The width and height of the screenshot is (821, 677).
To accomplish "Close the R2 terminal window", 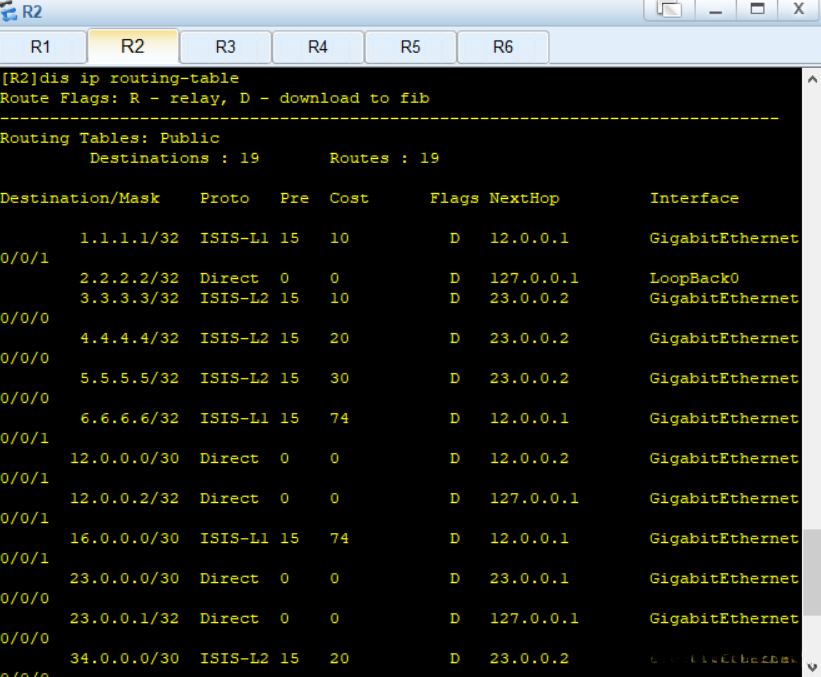I will [x=798, y=9].
